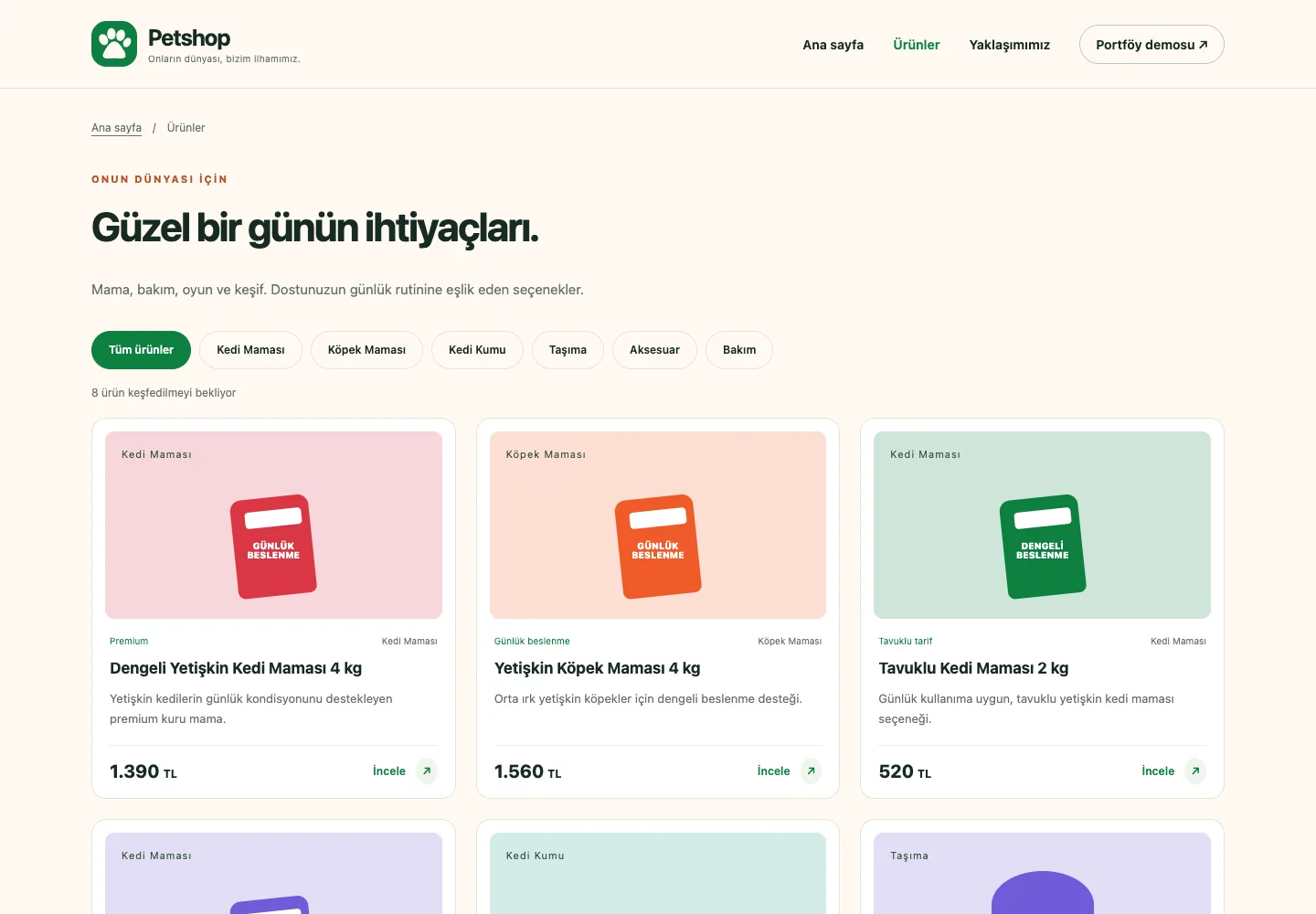
Task: Click arrow icon on the 1.560 TL card
Action: (x=811, y=771)
